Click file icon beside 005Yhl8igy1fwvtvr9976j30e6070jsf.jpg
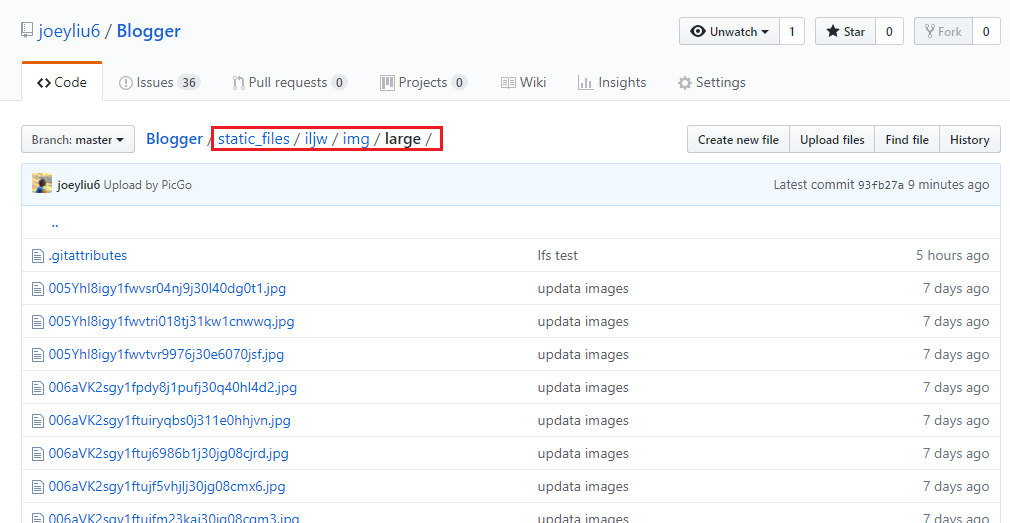1010x523 pixels. (x=38, y=355)
